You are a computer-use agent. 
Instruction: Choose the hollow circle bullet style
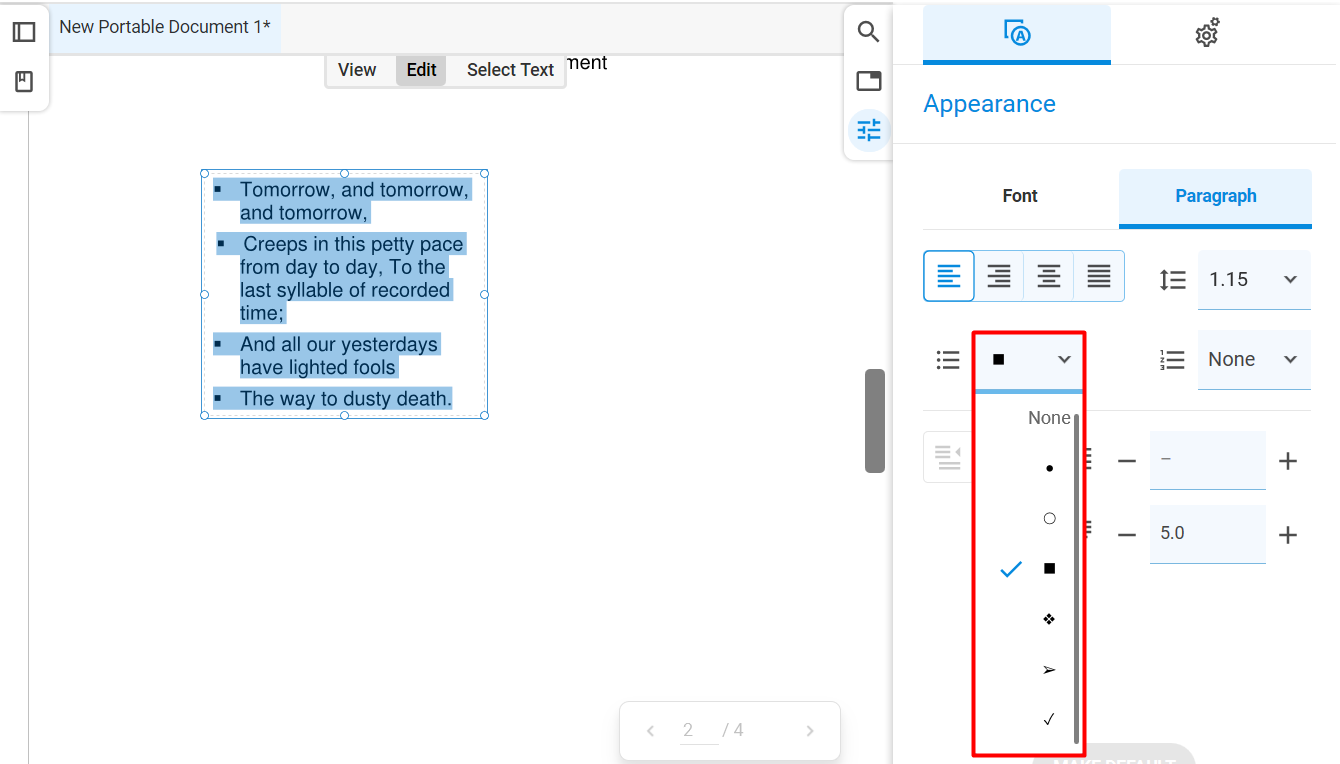(x=1049, y=518)
